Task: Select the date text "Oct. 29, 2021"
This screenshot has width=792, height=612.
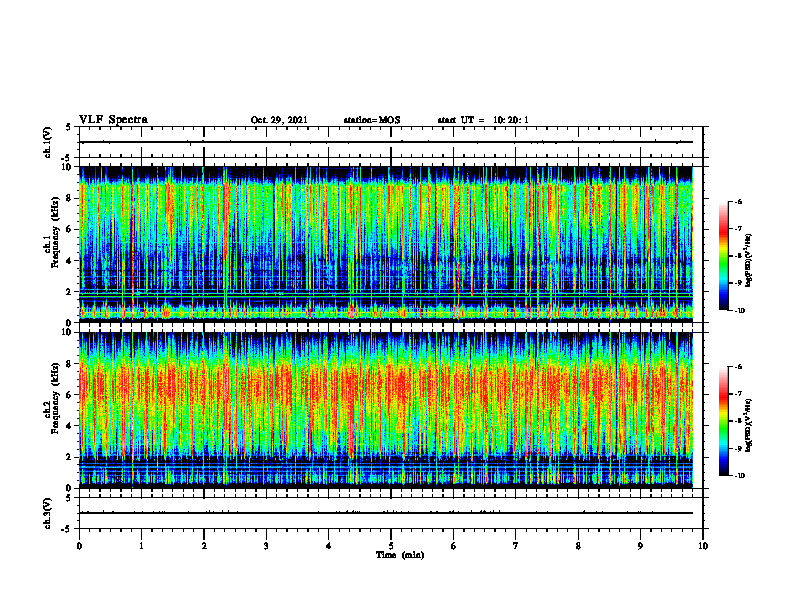Action: pyautogui.click(x=279, y=120)
